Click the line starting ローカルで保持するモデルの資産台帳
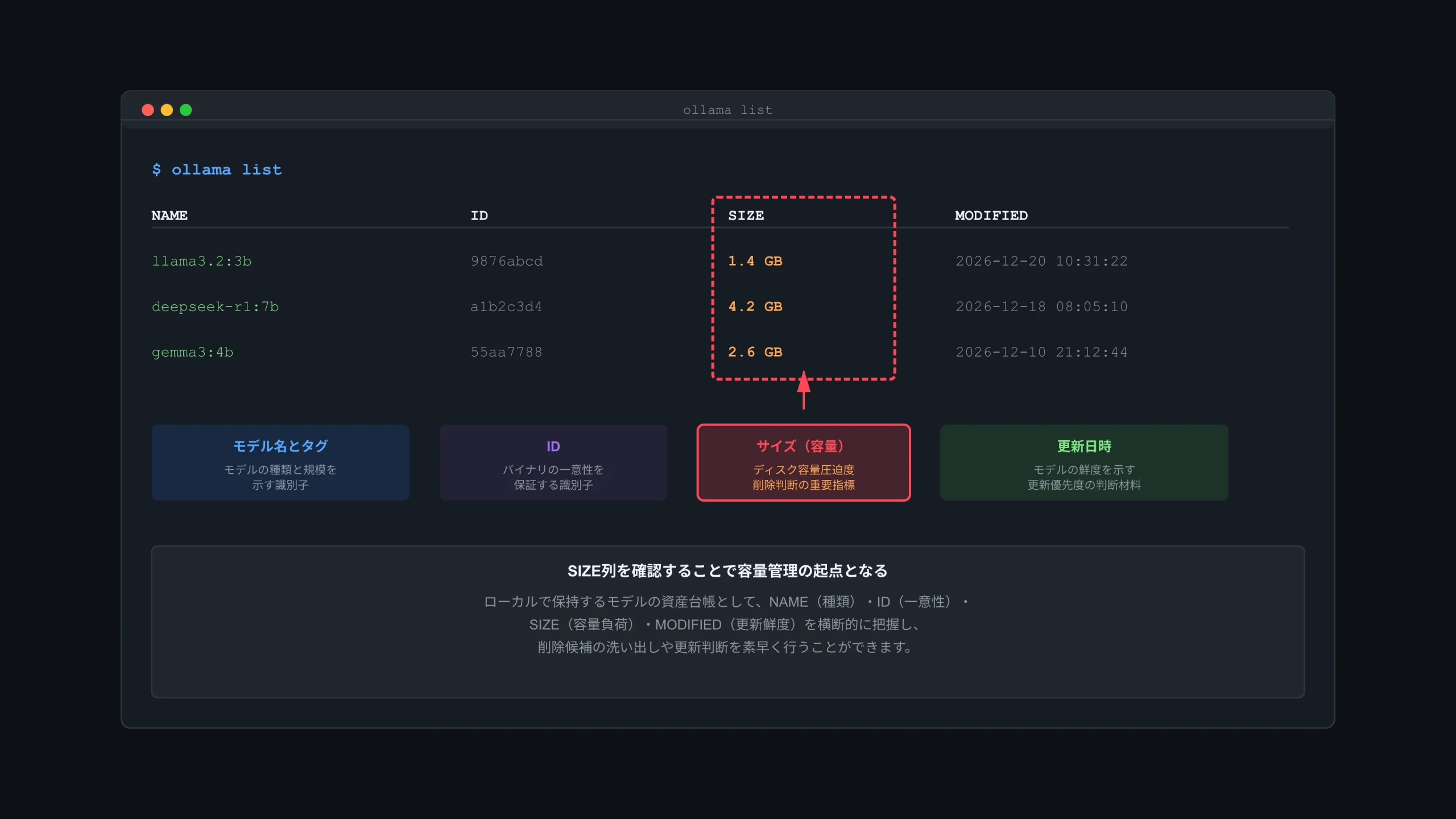The width and height of the screenshot is (1456, 819). tap(727, 602)
